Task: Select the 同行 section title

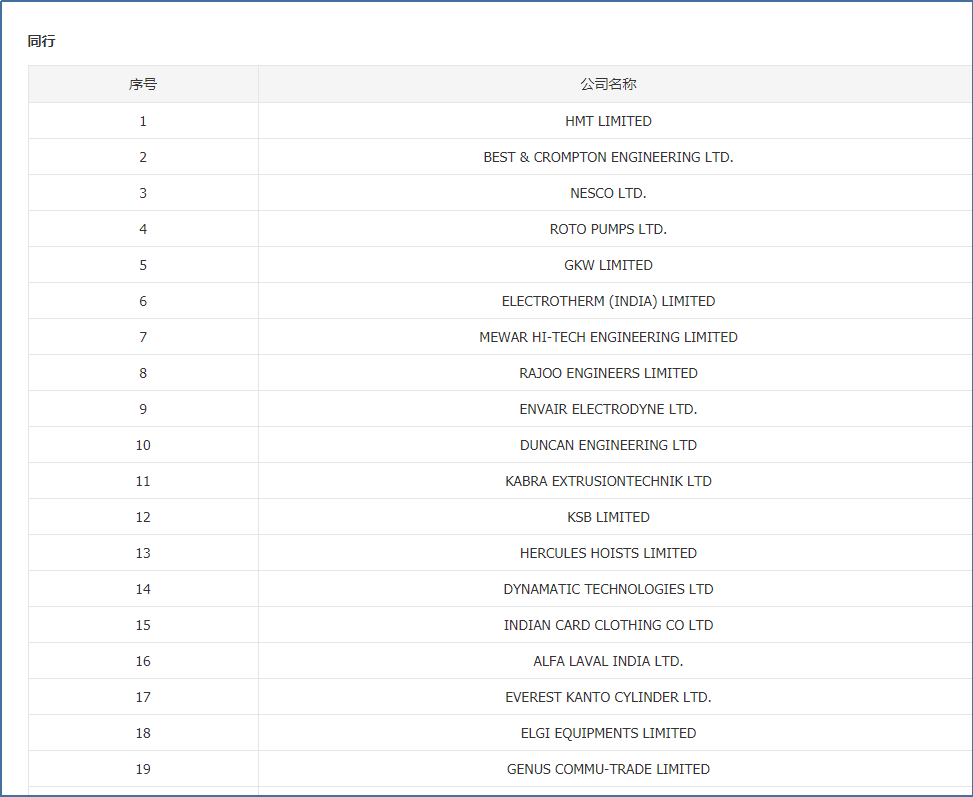Action: click(x=42, y=41)
